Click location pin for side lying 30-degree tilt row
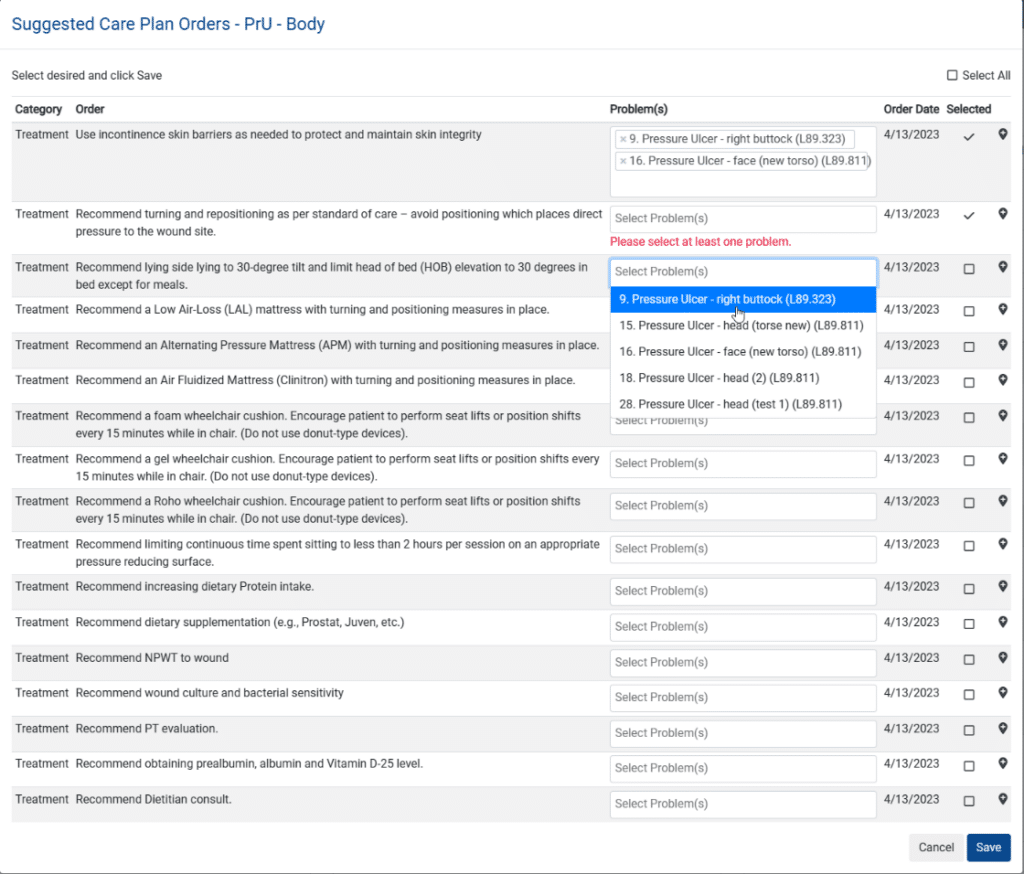This screenshot has width=1024, height=874. (x=1002, y=267)
